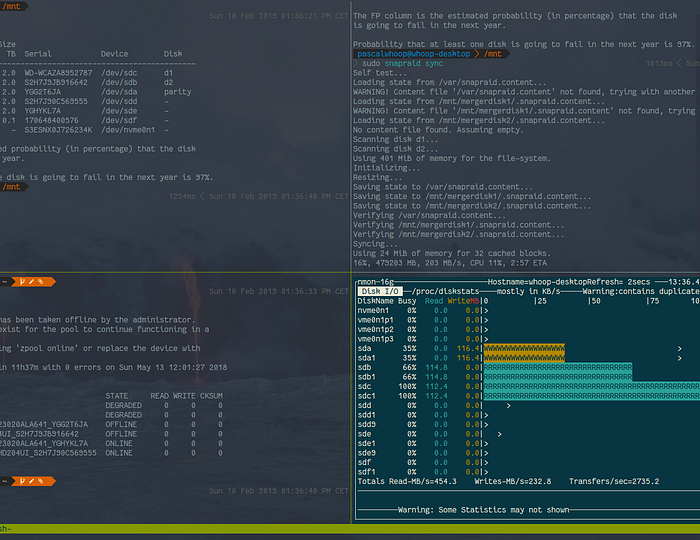Click the link icon in the orange prompt above the 01:36:33 timestamp
700x540 pixels.
click(41, 282)
